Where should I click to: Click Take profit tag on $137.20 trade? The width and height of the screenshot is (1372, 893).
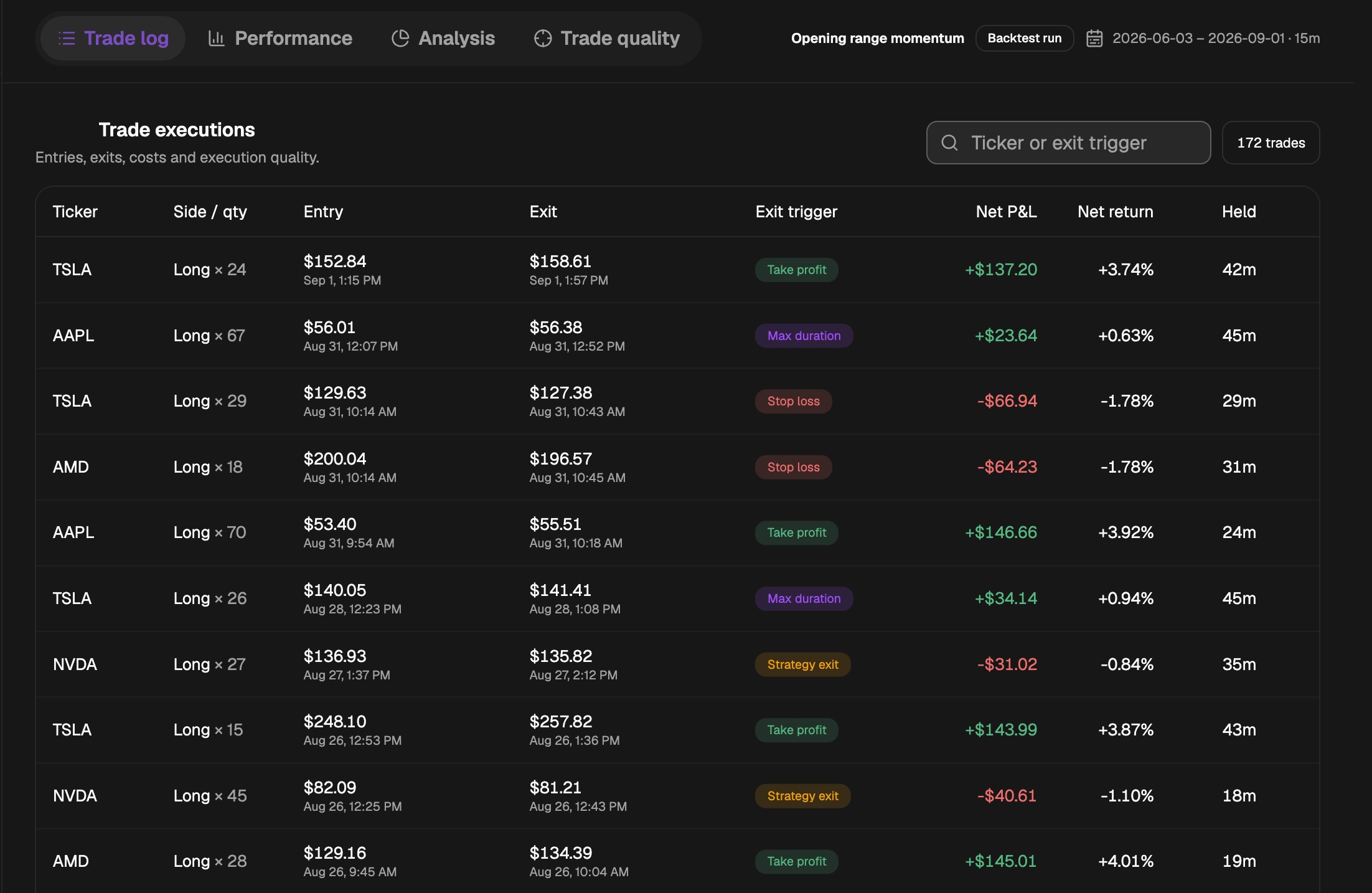(796, 270)
